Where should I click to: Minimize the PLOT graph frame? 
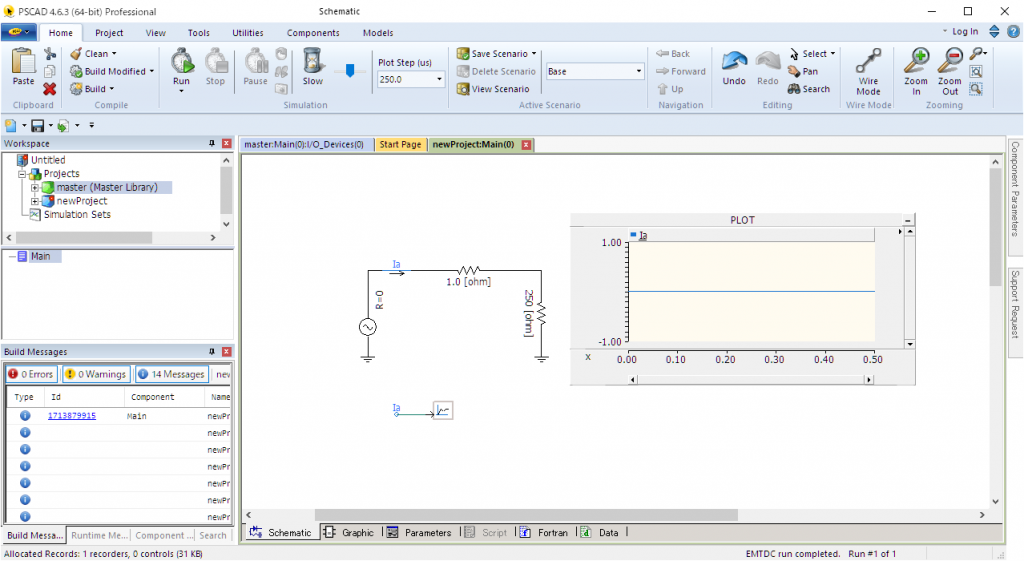908,220
